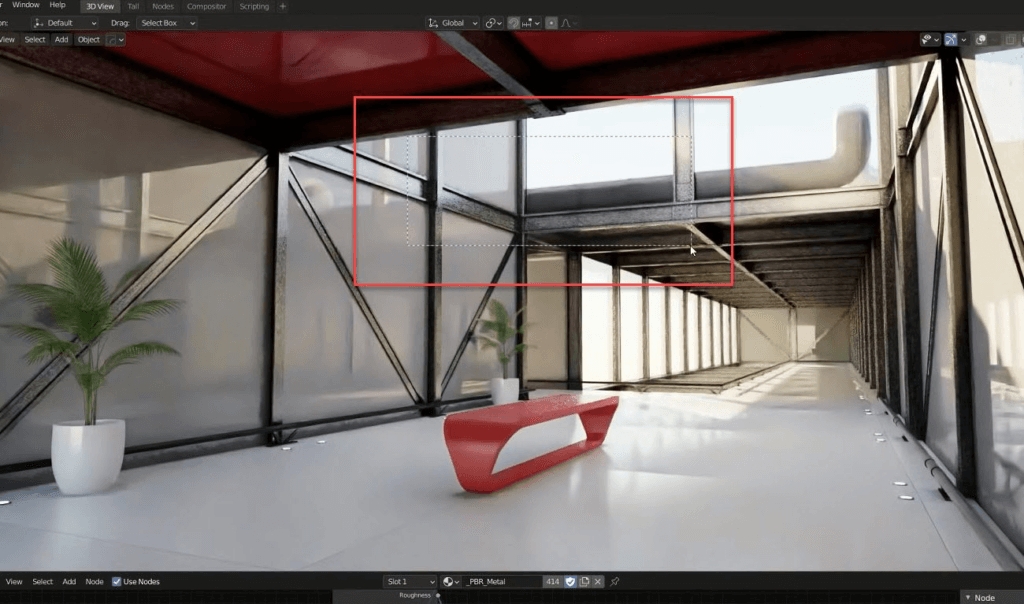1024x604 pixels.
Task: Click the _PBR_Metal material name field
Action: tap(502, 581)
